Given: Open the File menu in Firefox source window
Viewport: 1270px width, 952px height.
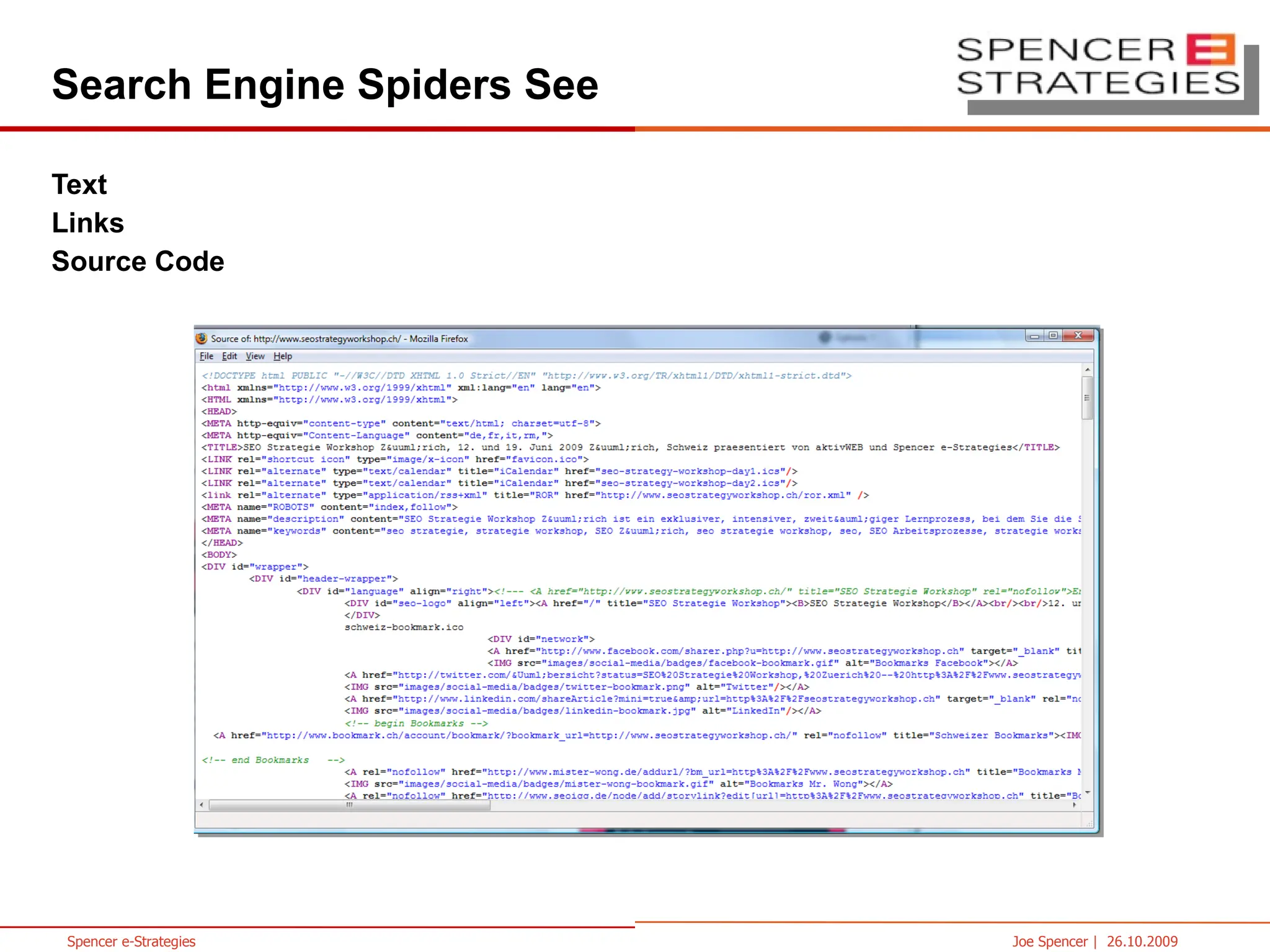Looking at the screenshot, I should click(206, 356).
